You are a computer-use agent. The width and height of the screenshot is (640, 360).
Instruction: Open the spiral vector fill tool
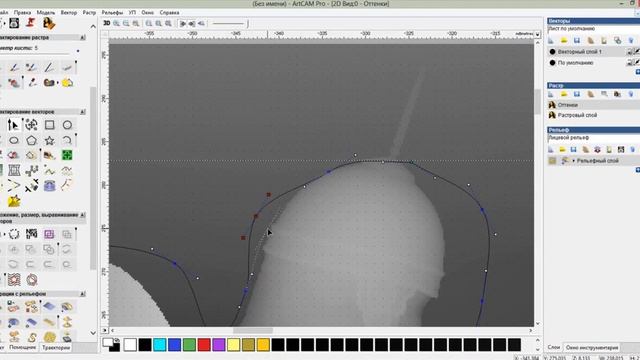(x=31, y=280)
